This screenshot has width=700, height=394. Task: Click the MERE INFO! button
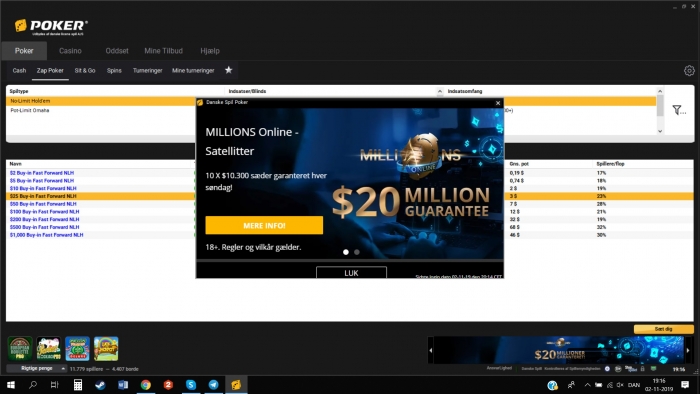(x=264, y=225)
